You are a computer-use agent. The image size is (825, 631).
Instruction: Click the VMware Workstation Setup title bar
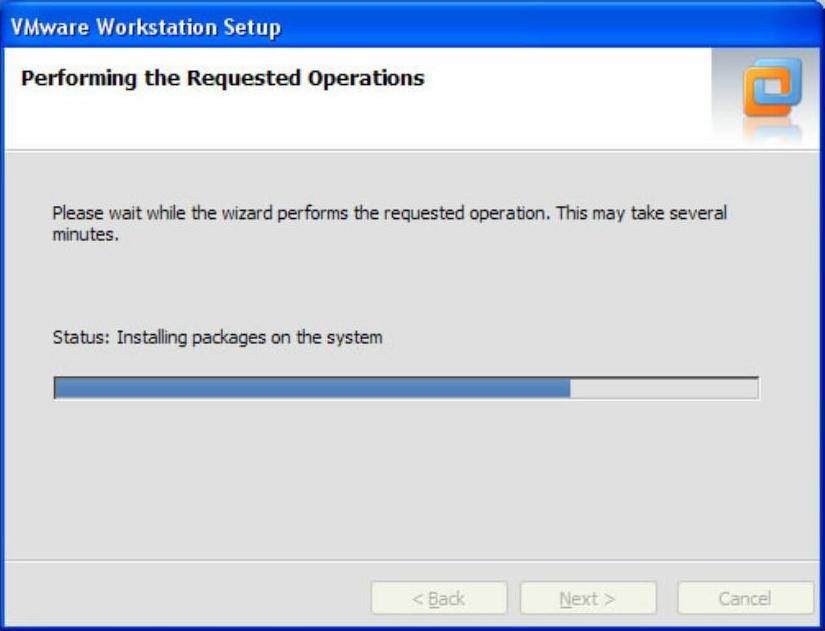[x=412, y=26]
